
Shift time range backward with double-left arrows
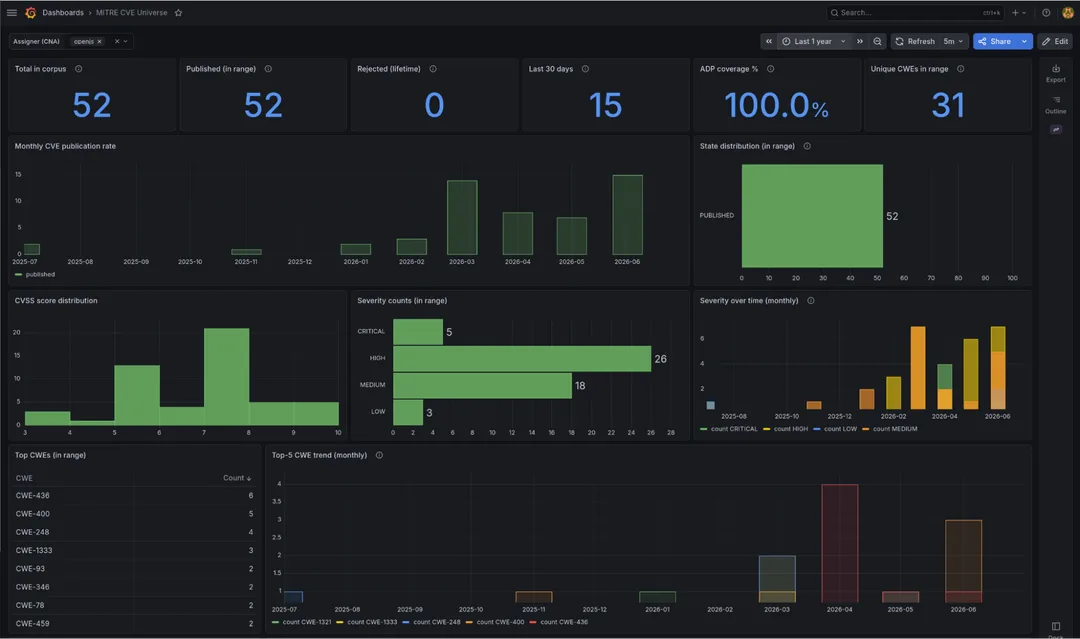[x=769, y=41]
